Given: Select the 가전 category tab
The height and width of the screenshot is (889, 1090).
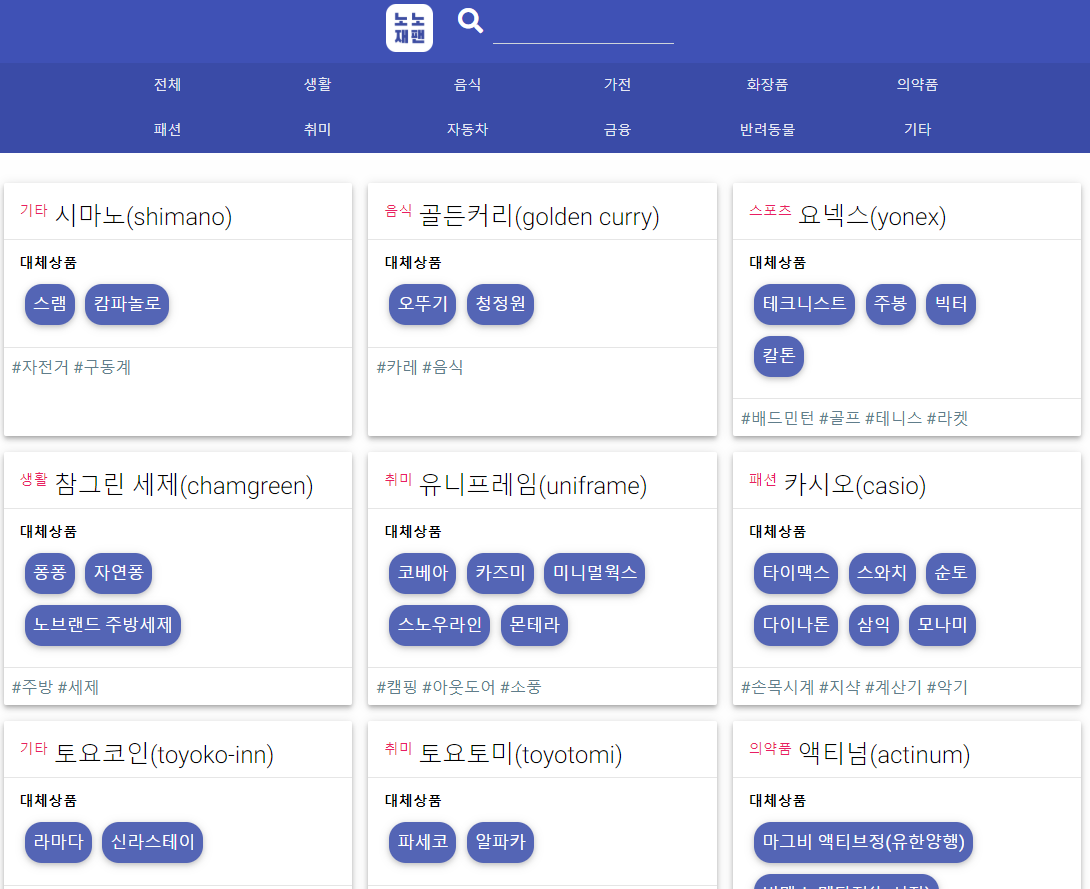Looking at the screenshot, I should tap(617, 85).
